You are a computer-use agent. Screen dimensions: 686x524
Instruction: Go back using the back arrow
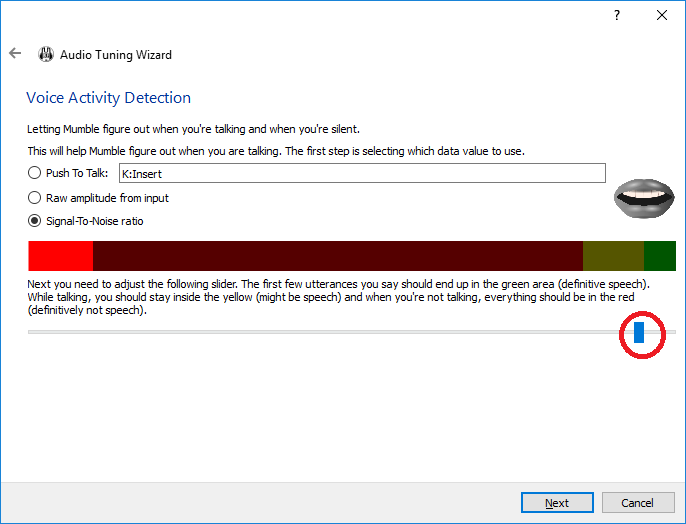[x=15, y=53]
